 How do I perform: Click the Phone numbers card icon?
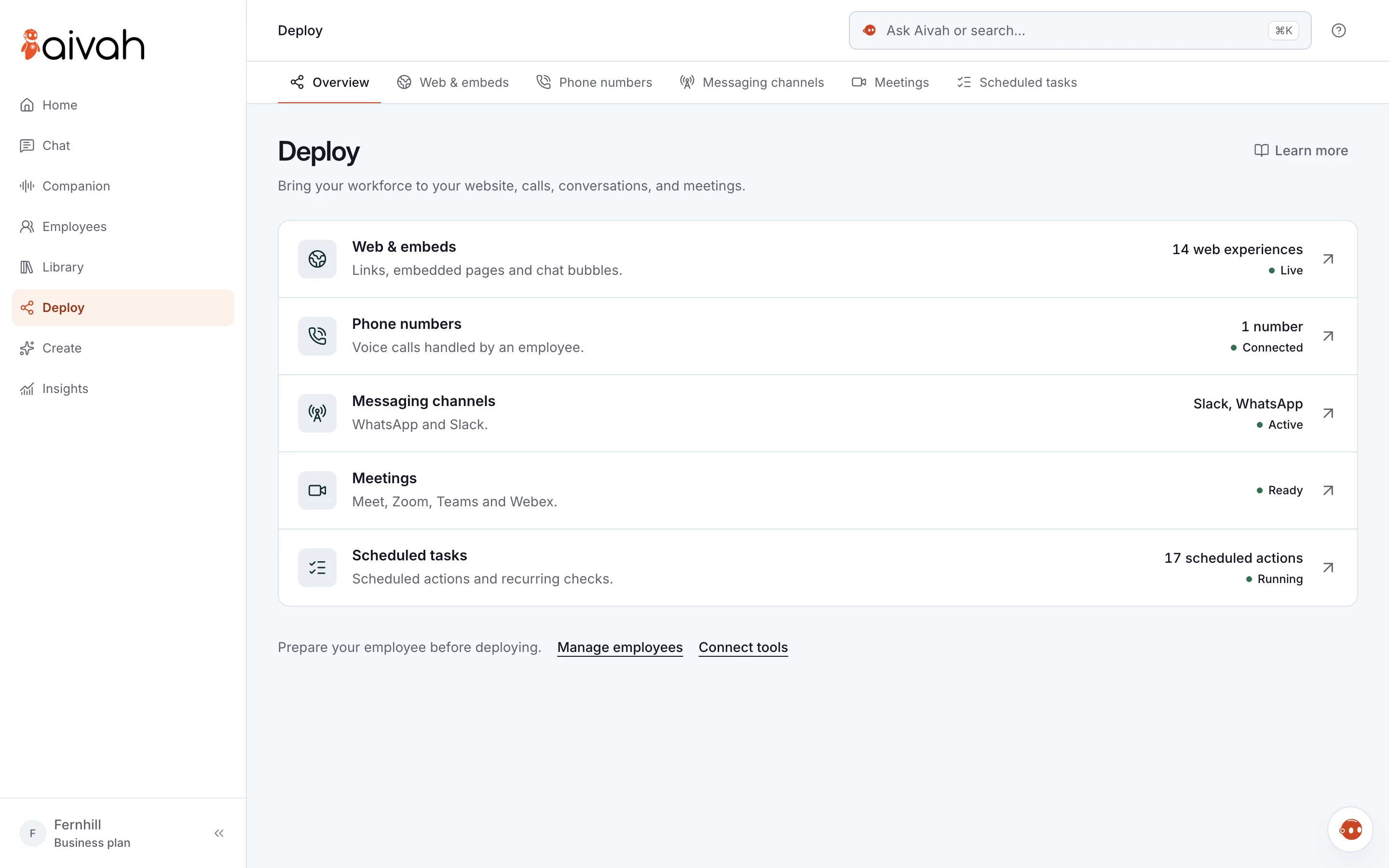tap(317, 336)
